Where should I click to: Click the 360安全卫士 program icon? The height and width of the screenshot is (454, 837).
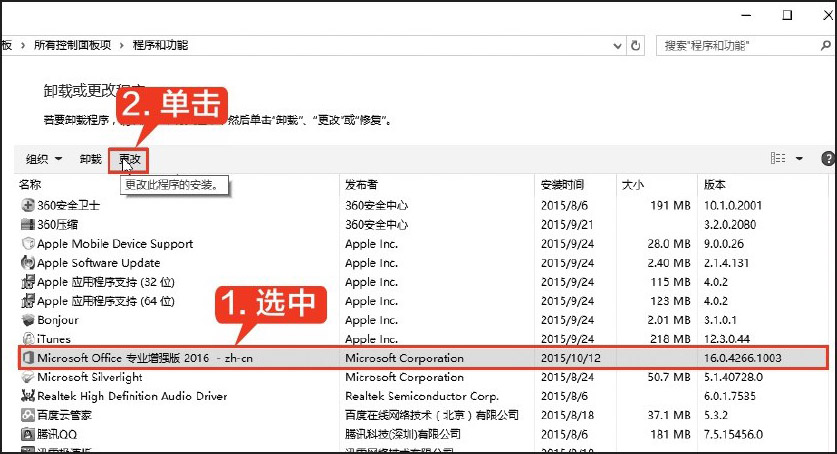tap(28, 205)
